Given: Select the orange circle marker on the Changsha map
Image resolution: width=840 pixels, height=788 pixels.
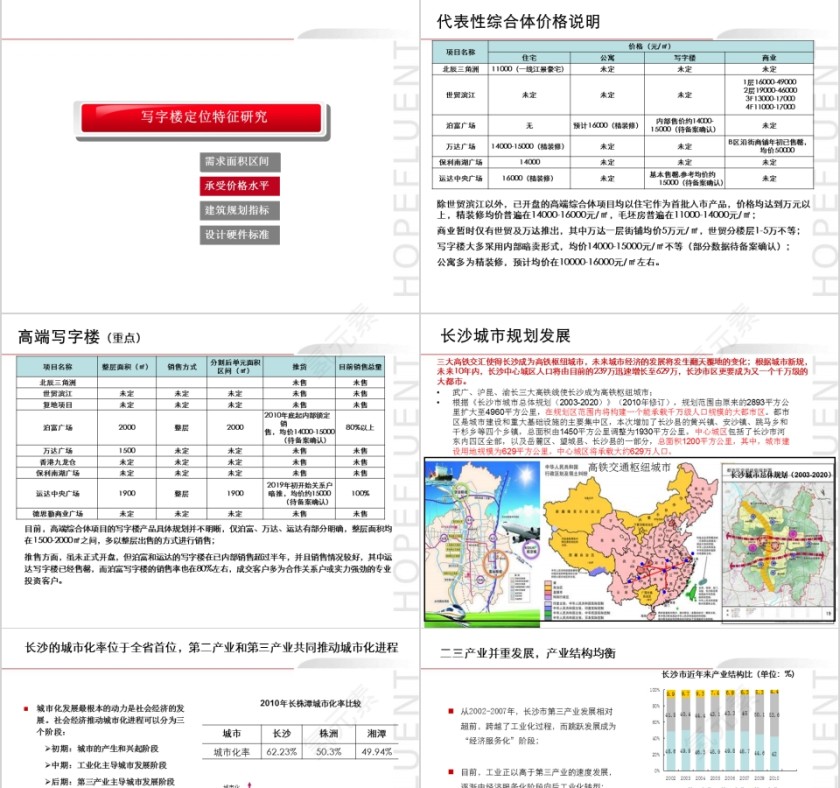Looking at the screenshot, I should (x=497, y=565).
